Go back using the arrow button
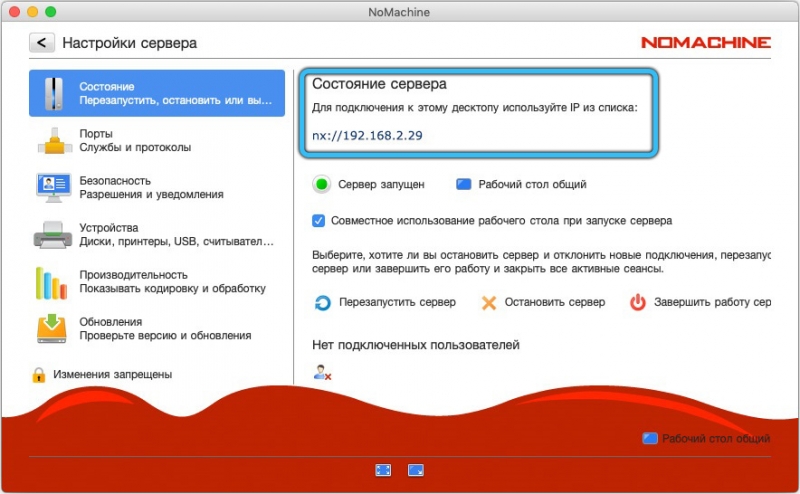Screen dimensions: 800x494 (x=41, y=43)
